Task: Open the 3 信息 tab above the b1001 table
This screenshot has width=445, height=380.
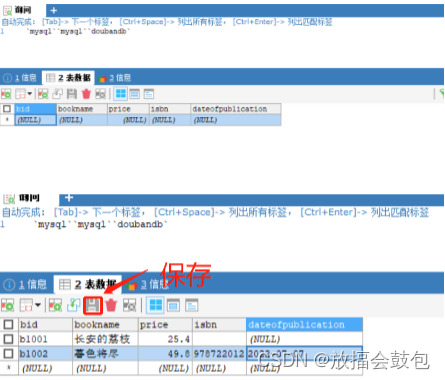Action: (148, 285)
